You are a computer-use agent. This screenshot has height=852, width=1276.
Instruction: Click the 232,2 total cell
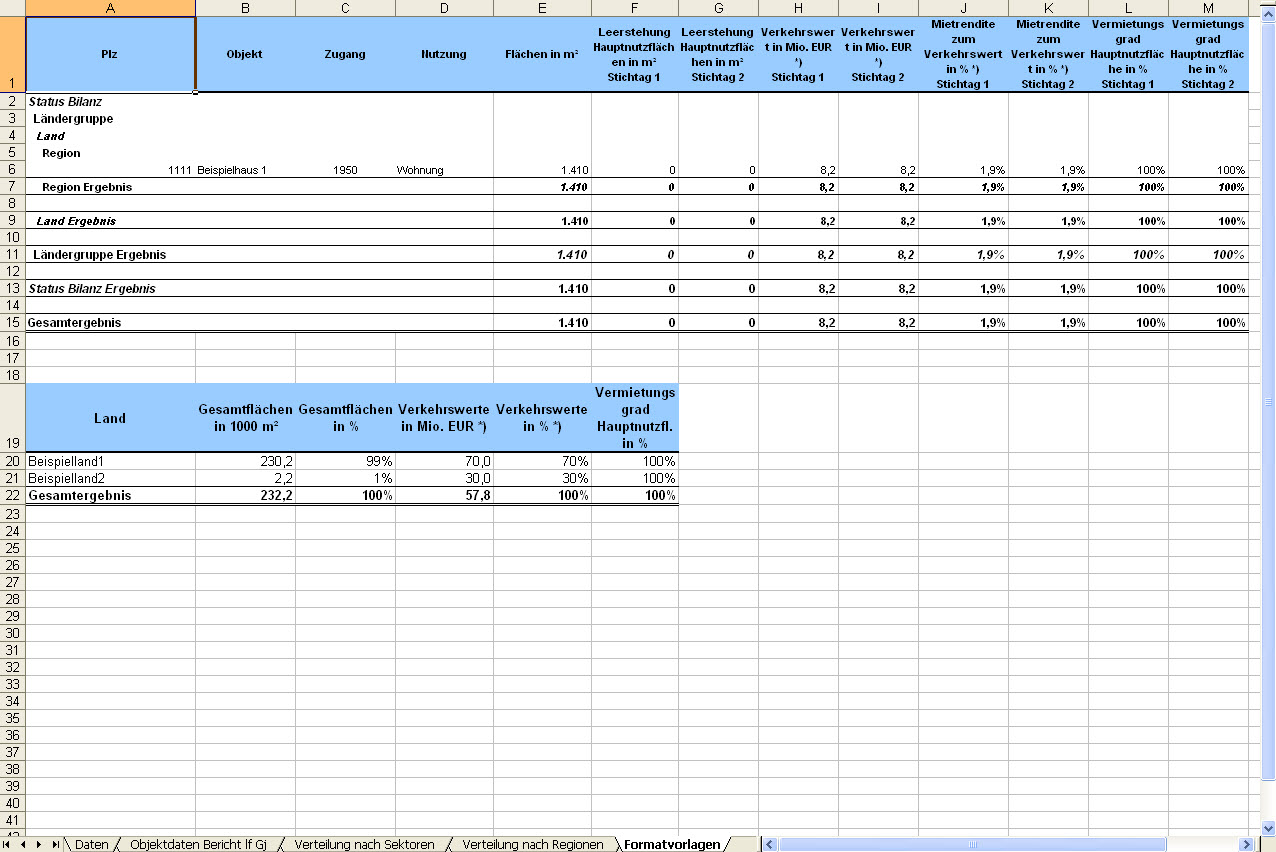click(x=245, y=495)
